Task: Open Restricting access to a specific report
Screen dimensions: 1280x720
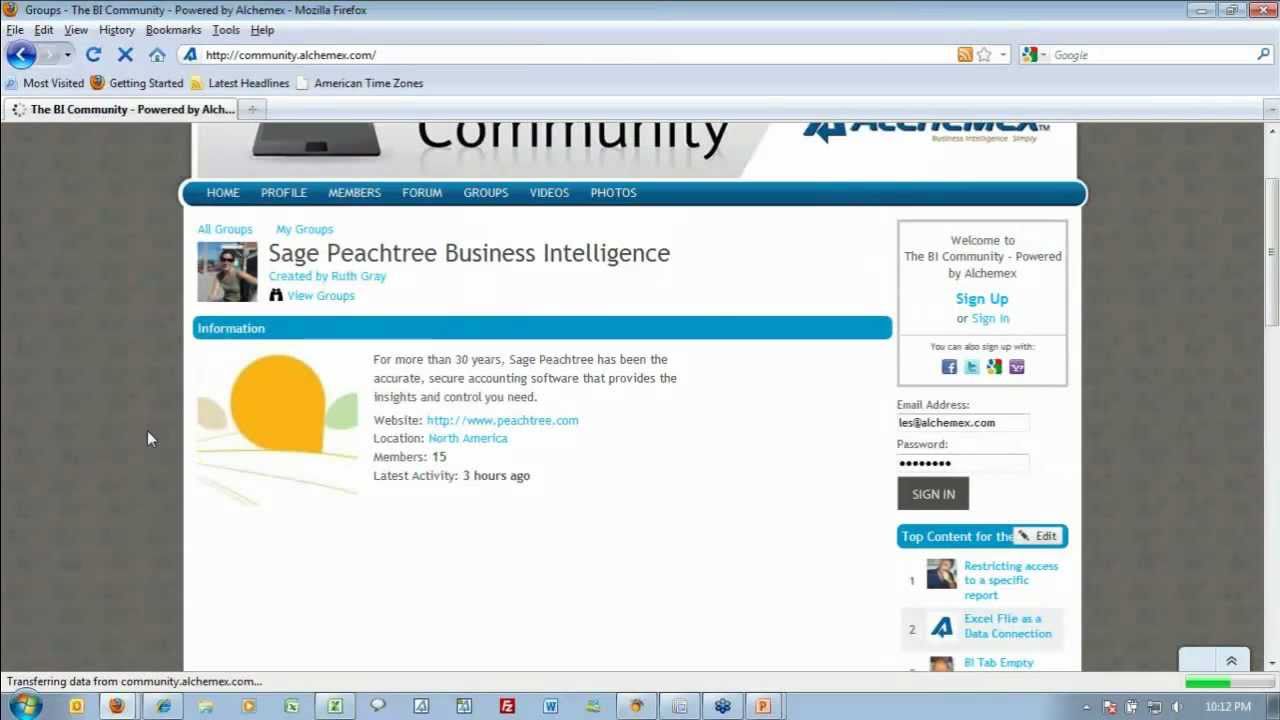Action: click(1011, 580)
